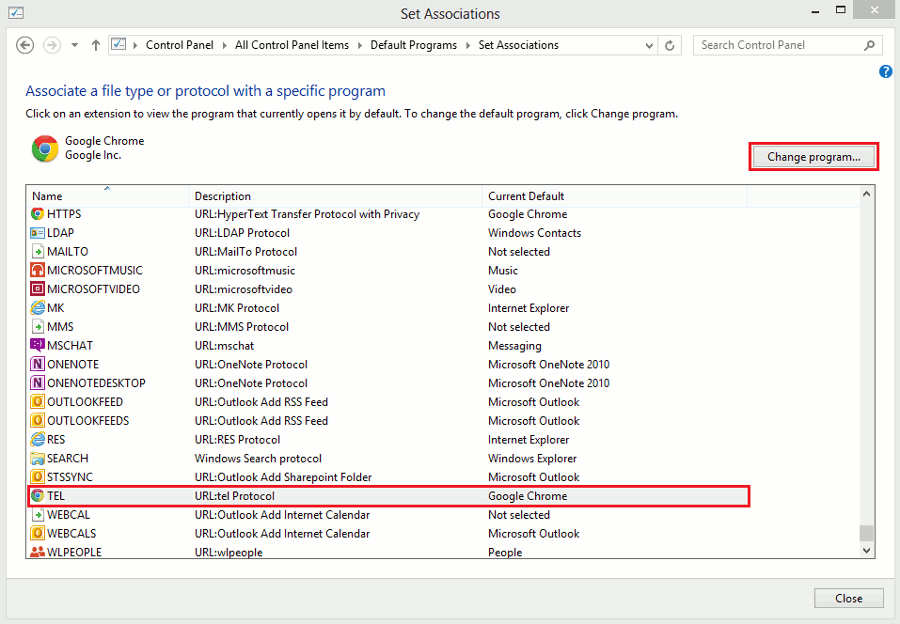Sort by the Name column header
The width and height of the screenshot is (900, 624).
(107, 196)
